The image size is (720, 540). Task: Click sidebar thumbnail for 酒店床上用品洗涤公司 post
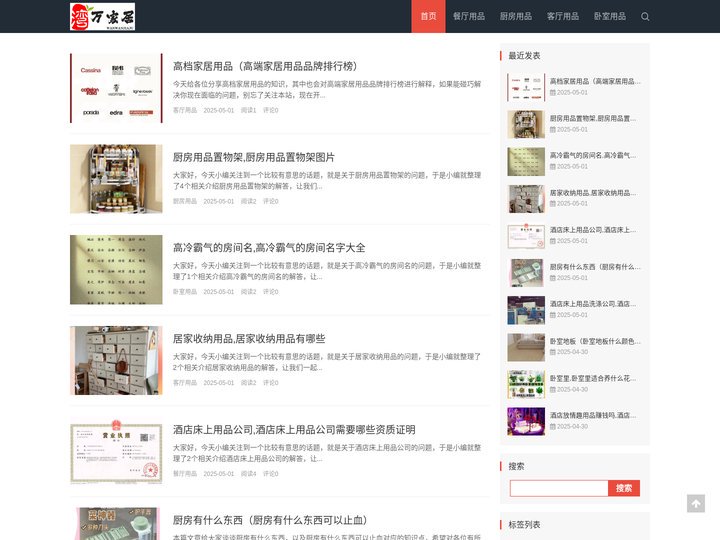pyautogui.click(x=526, y=310)
